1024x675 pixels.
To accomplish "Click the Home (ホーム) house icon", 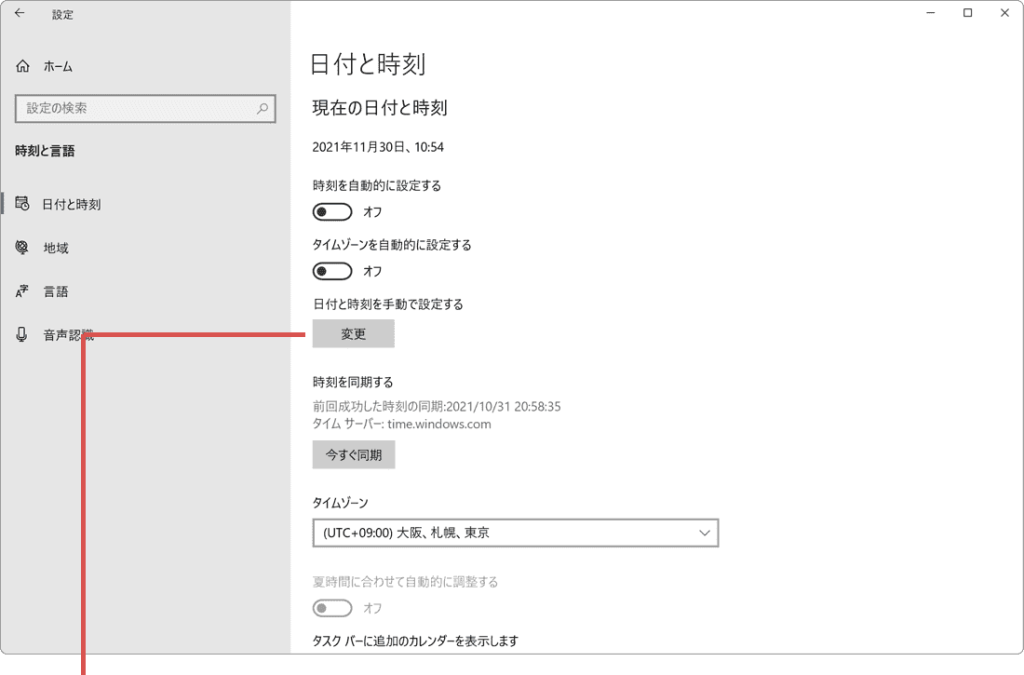I will [23, 66].
